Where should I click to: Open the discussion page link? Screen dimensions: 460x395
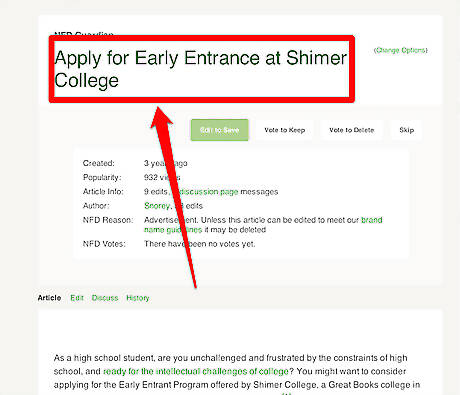(x=208, y=192)
